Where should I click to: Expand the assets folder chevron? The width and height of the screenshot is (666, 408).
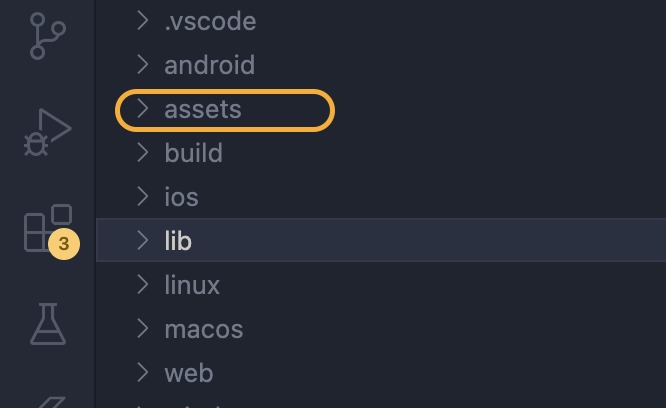143,109
